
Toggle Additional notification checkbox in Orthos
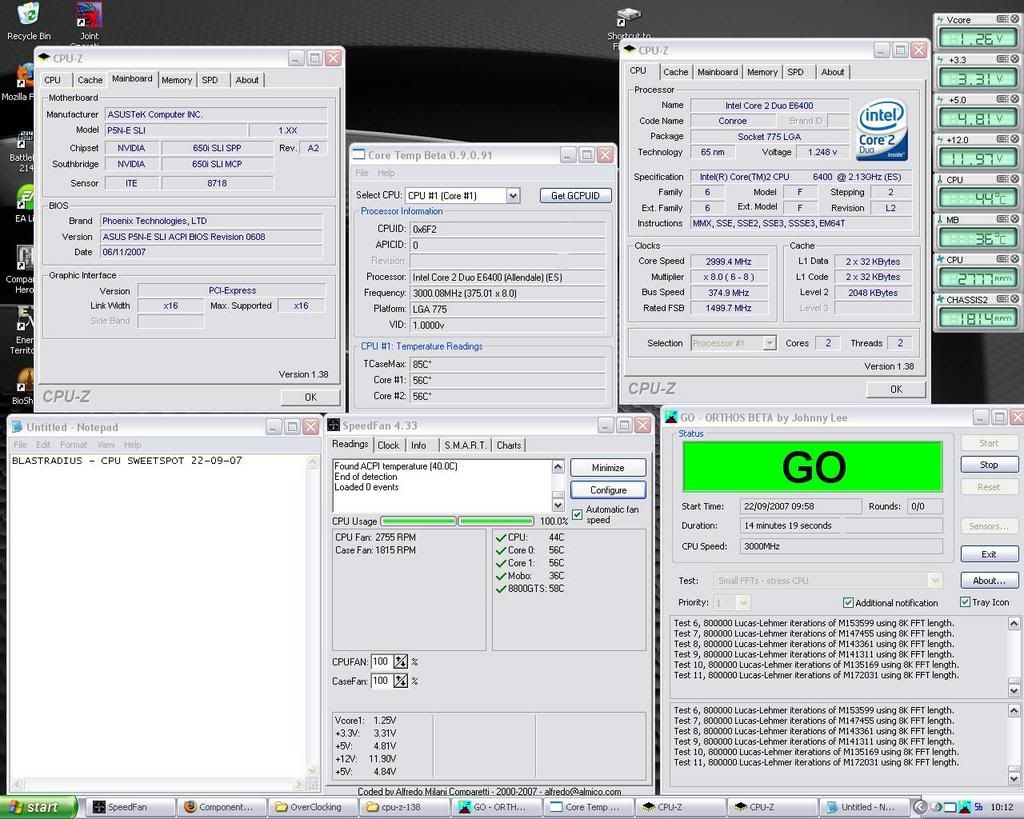(x=848, y=603)
